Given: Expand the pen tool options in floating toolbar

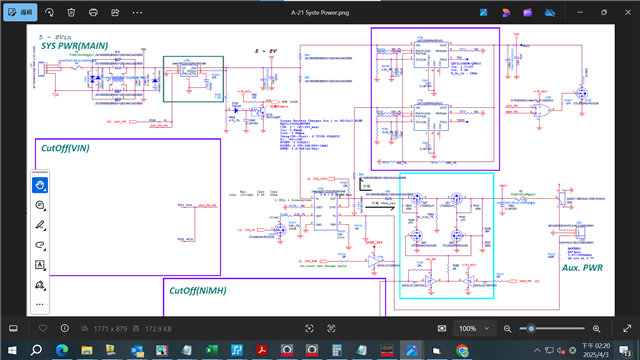Looking at the screenshot, I should (40, 225).
